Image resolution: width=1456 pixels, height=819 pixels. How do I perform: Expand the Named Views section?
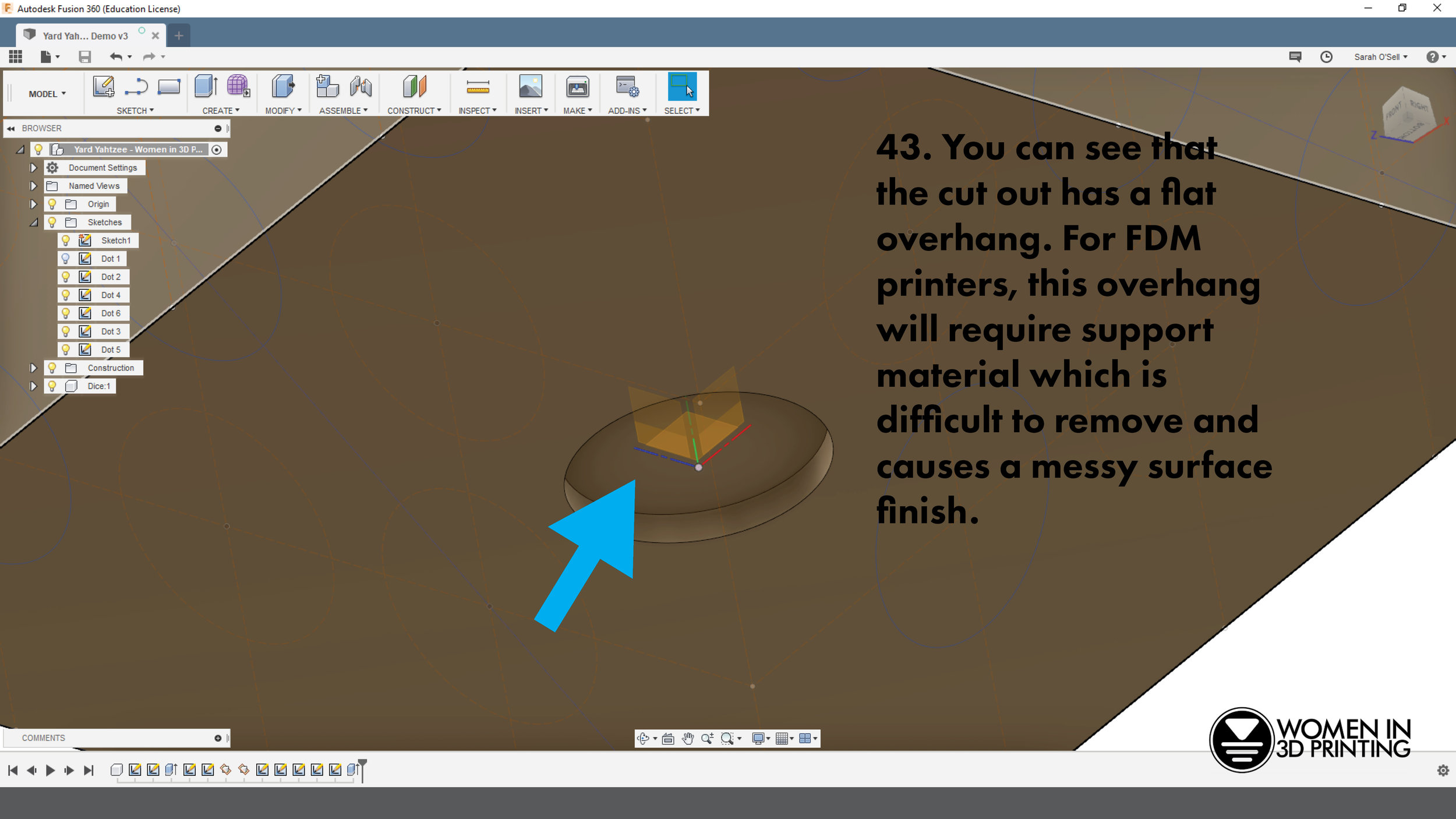34,186
